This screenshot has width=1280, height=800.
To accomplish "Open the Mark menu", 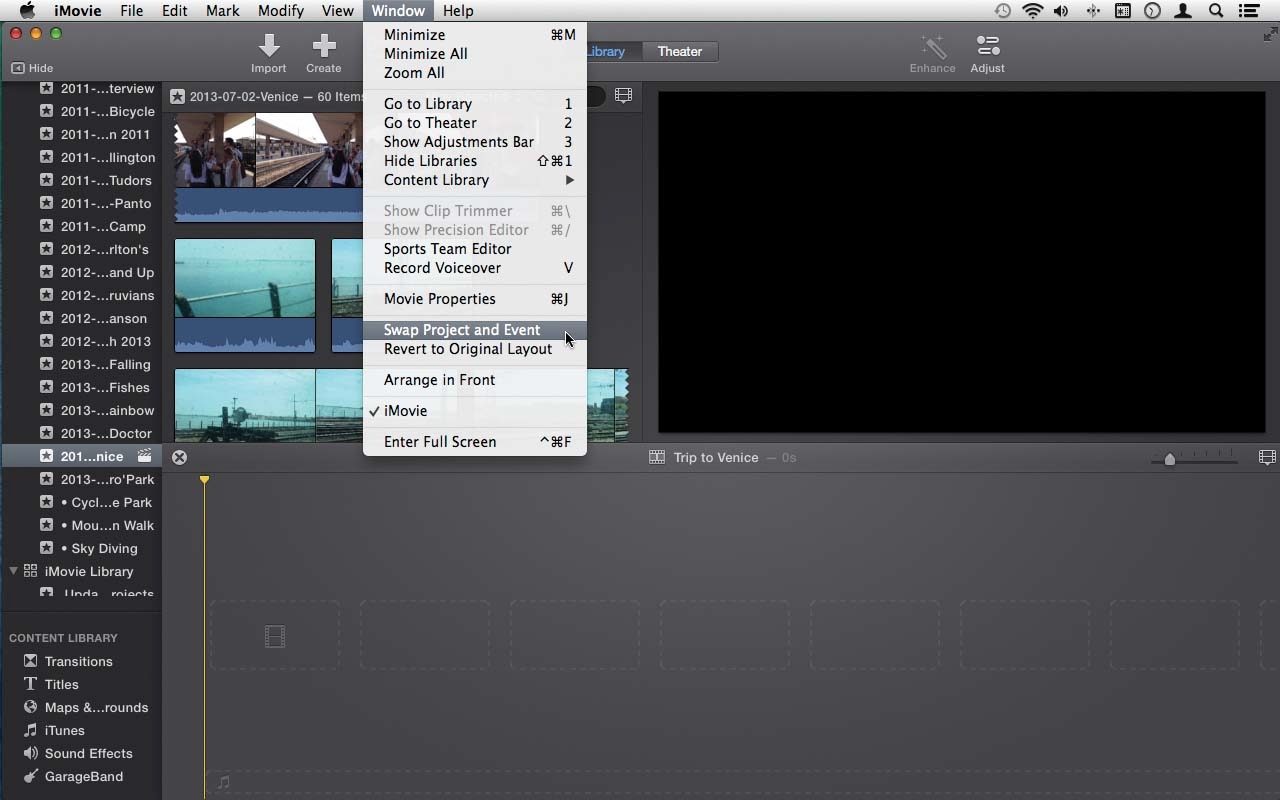I will coord(222,11).
